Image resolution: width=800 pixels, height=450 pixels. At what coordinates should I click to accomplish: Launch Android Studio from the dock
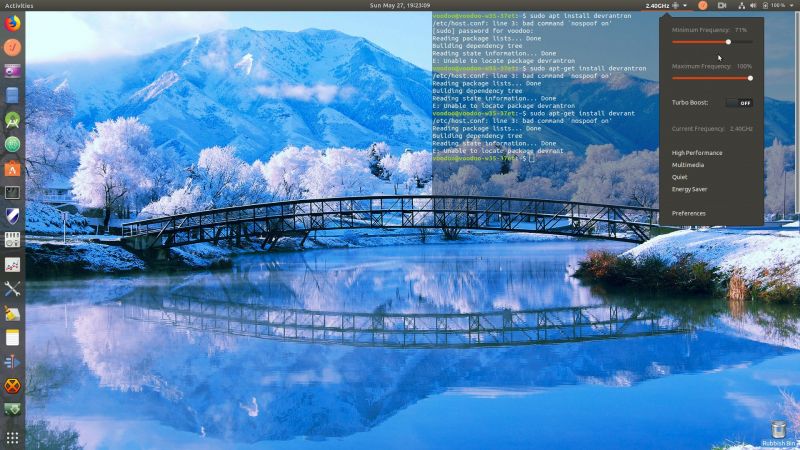(12, 120)
